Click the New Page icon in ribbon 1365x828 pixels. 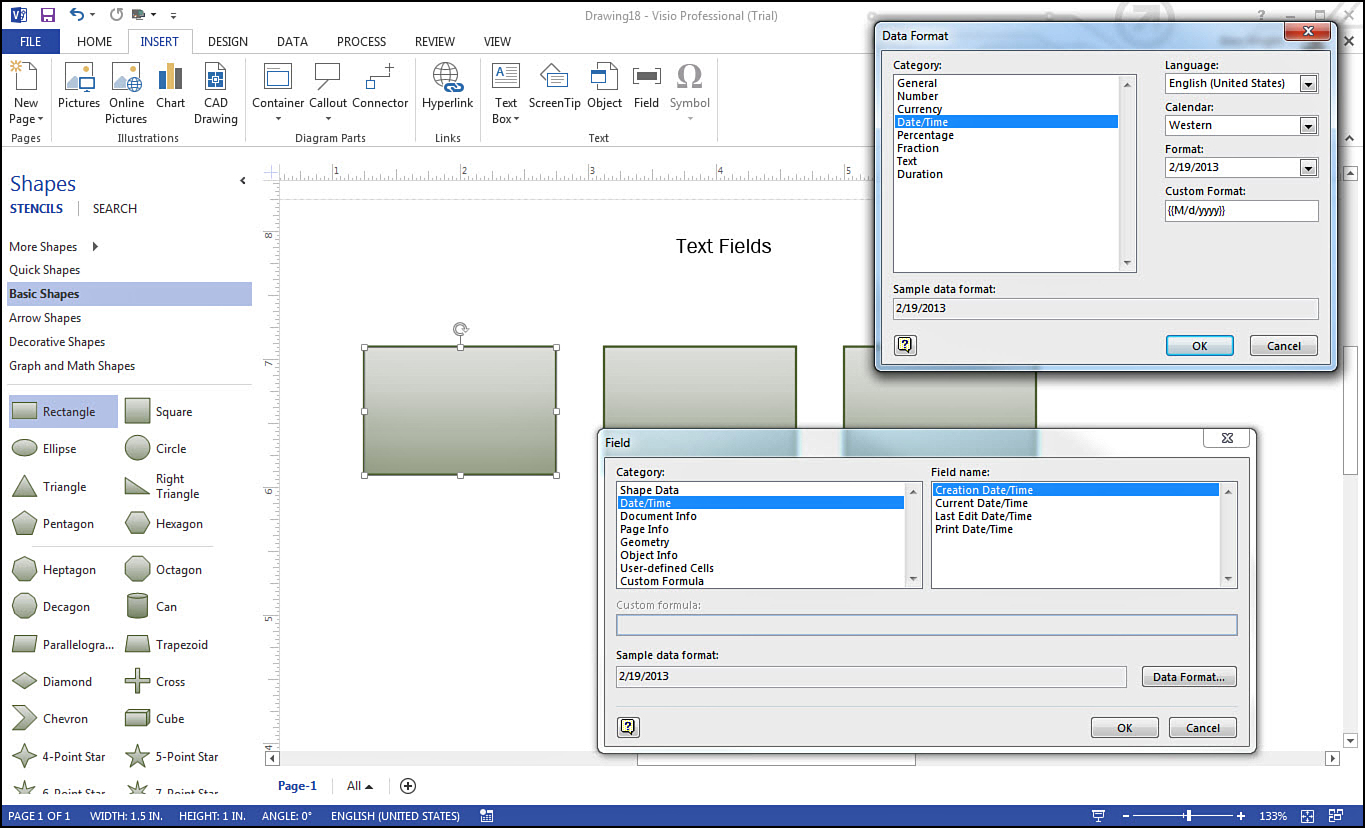[25, 76]
